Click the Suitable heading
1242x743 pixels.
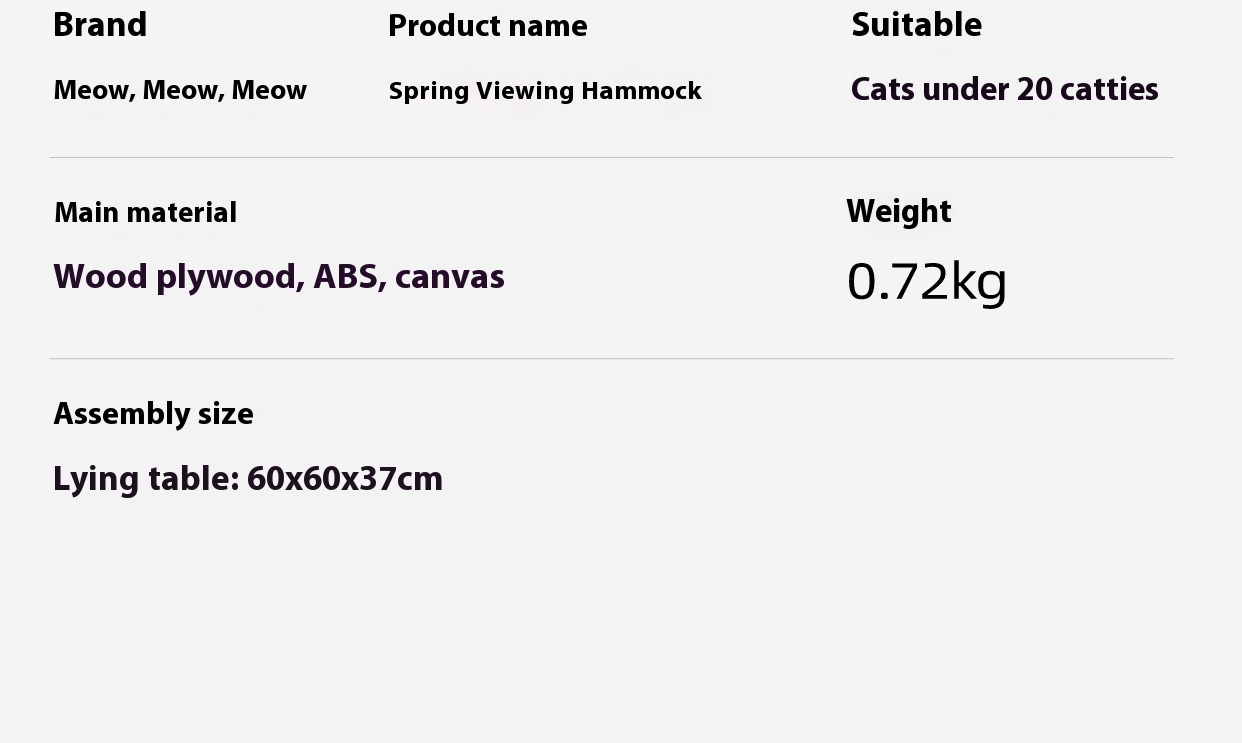(916, 25)
